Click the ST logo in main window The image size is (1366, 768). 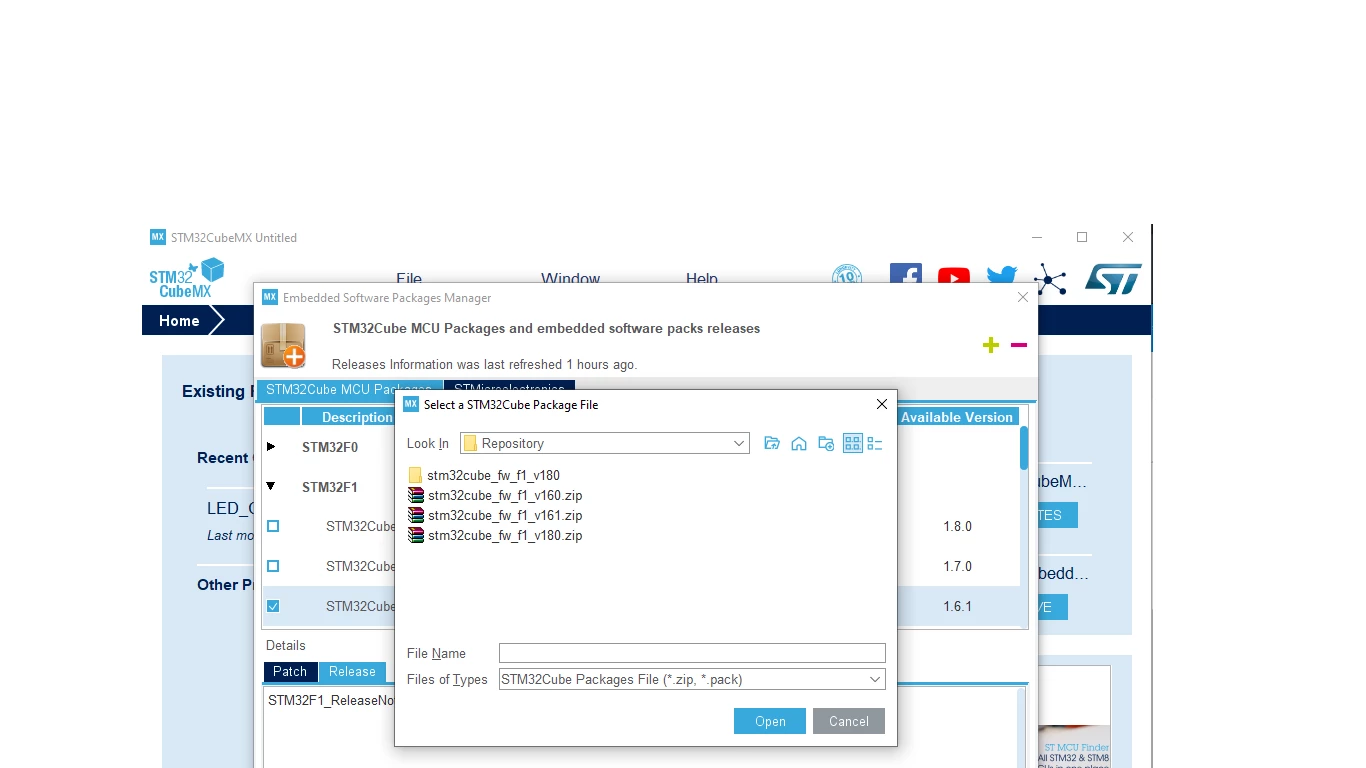1113,279
